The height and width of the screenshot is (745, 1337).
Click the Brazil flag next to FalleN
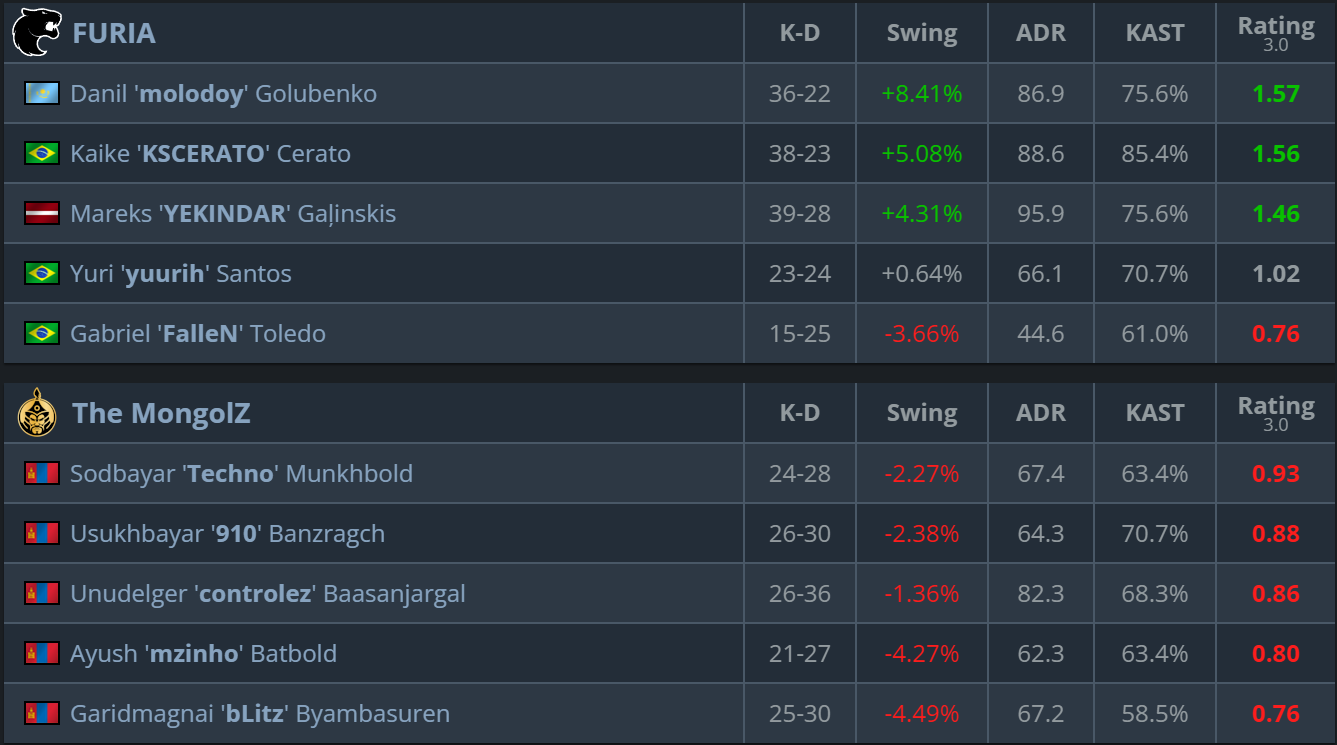pyautogui.click(x=42, y=334)
